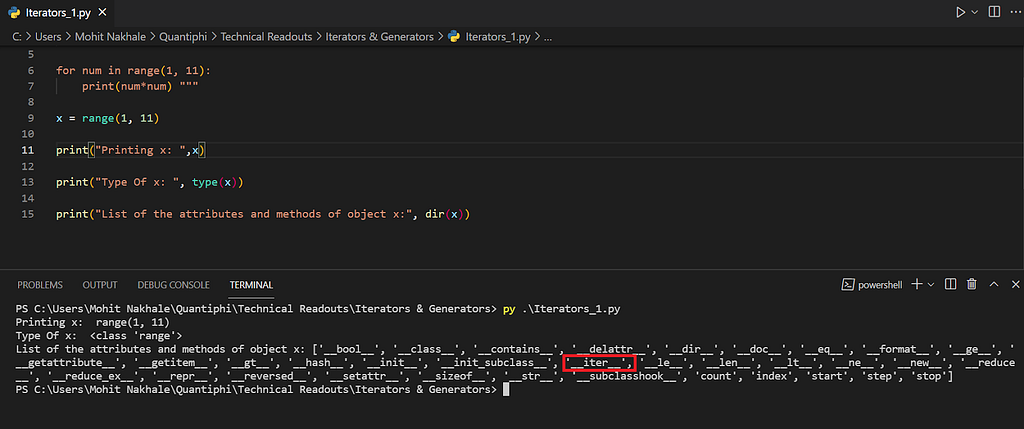Click the terminal shell icon beside powershell
The width and height of the screenshot is (1024, 429).
coord(848,285)
